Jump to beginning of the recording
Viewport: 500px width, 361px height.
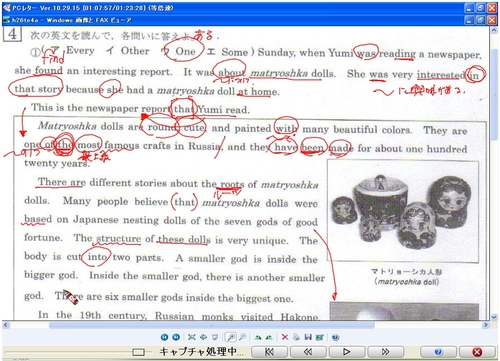click(x=269, y=352)
